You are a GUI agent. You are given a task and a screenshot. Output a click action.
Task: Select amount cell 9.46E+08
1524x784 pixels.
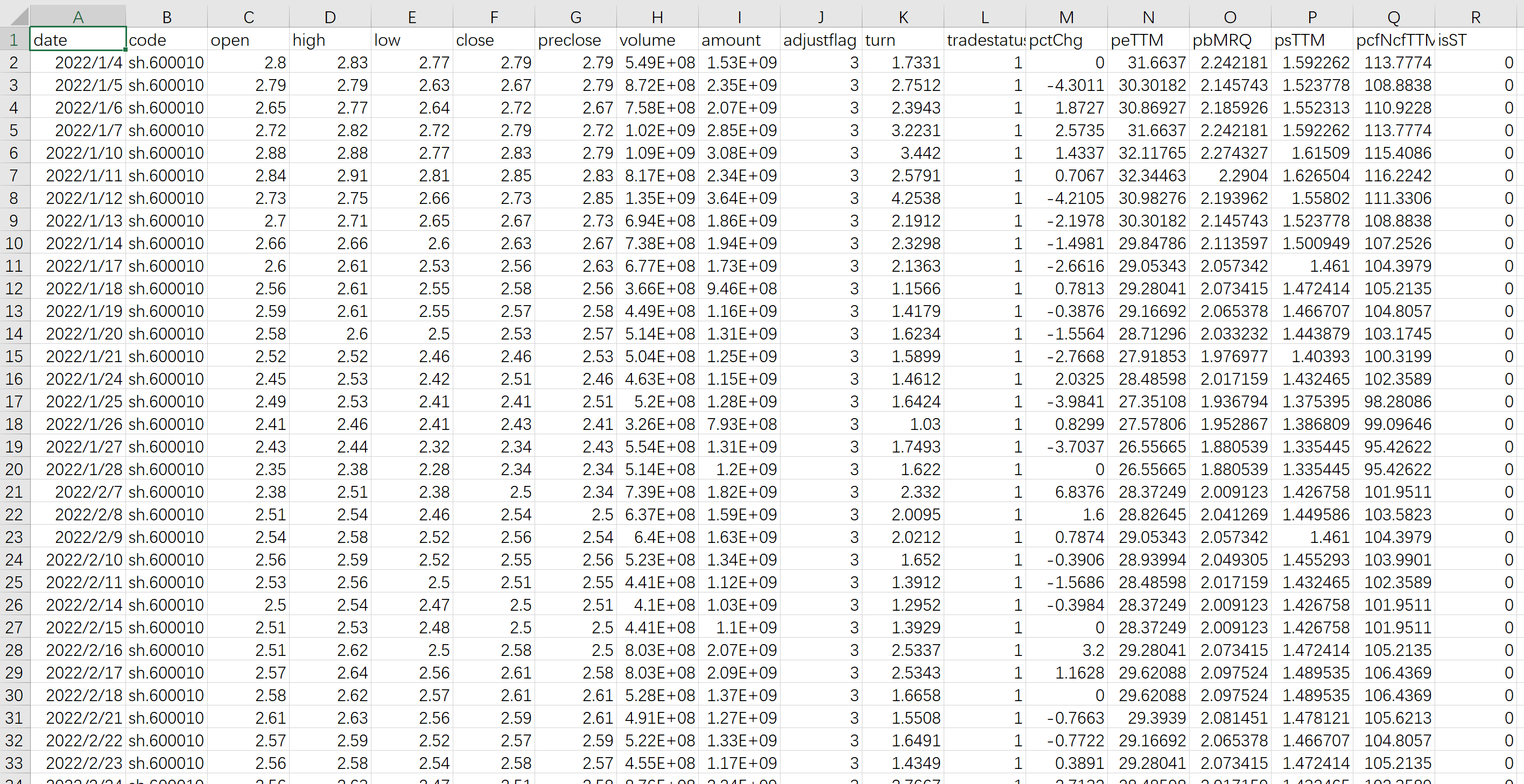[x=740, y=288]
